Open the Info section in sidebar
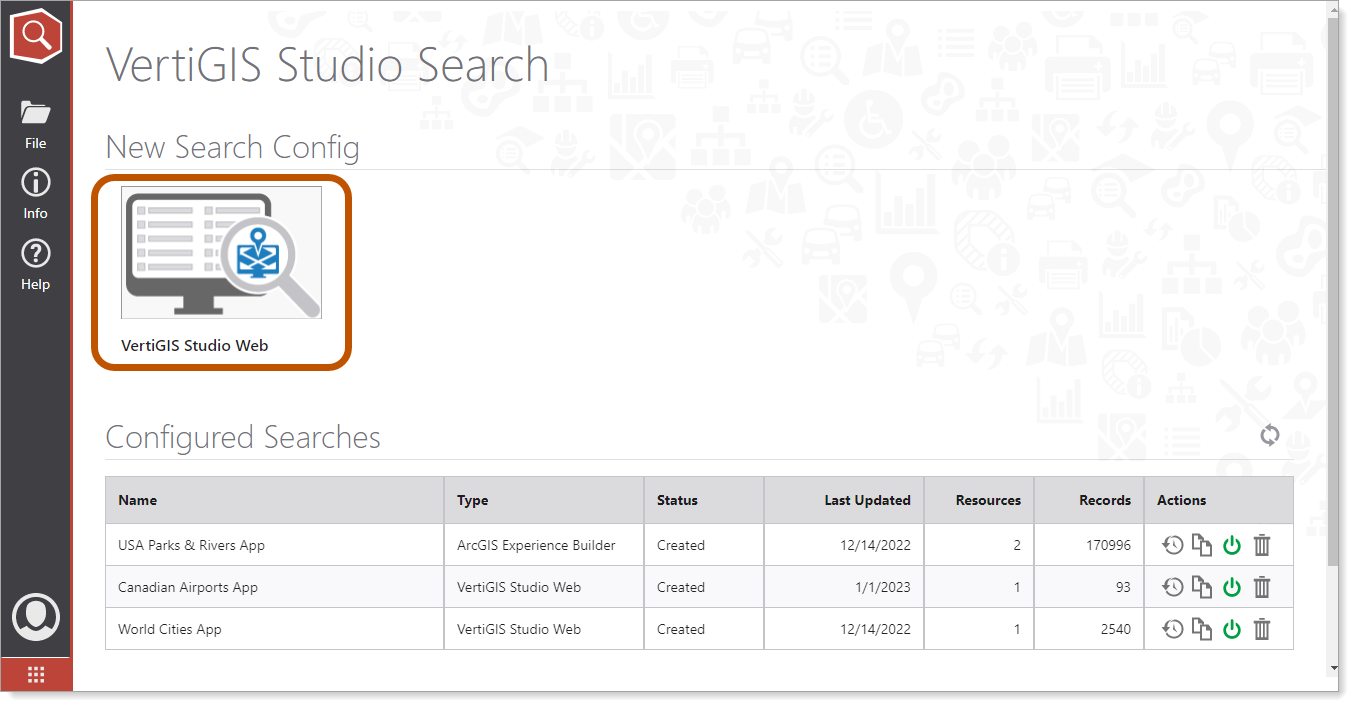This screenshot has width=1354, height=707. (36, 193)
